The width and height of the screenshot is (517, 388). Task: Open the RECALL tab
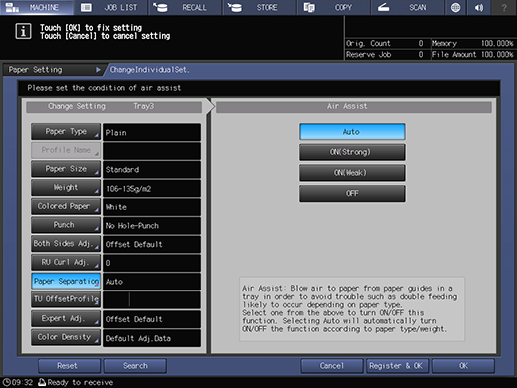click(x=185, y=7)
